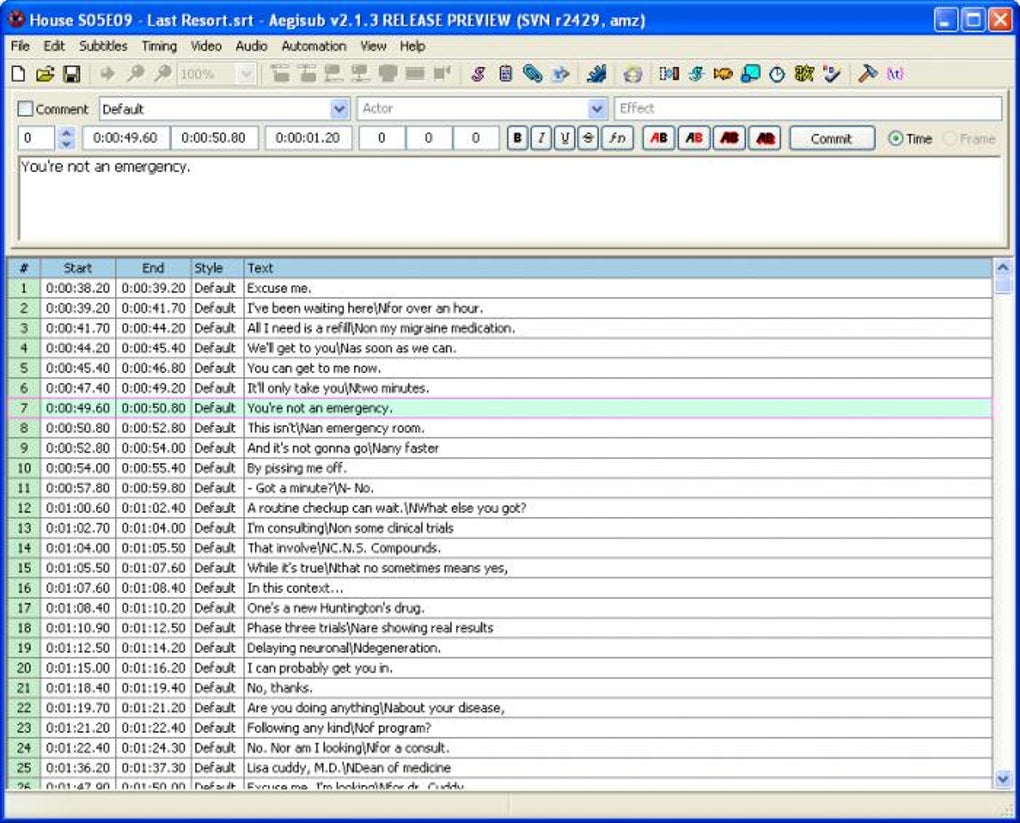The height and width of the screenshot is (823, 1020).
Task: Open the Timing Post-Processor clock icon
Action: click(x=777, y=74)
